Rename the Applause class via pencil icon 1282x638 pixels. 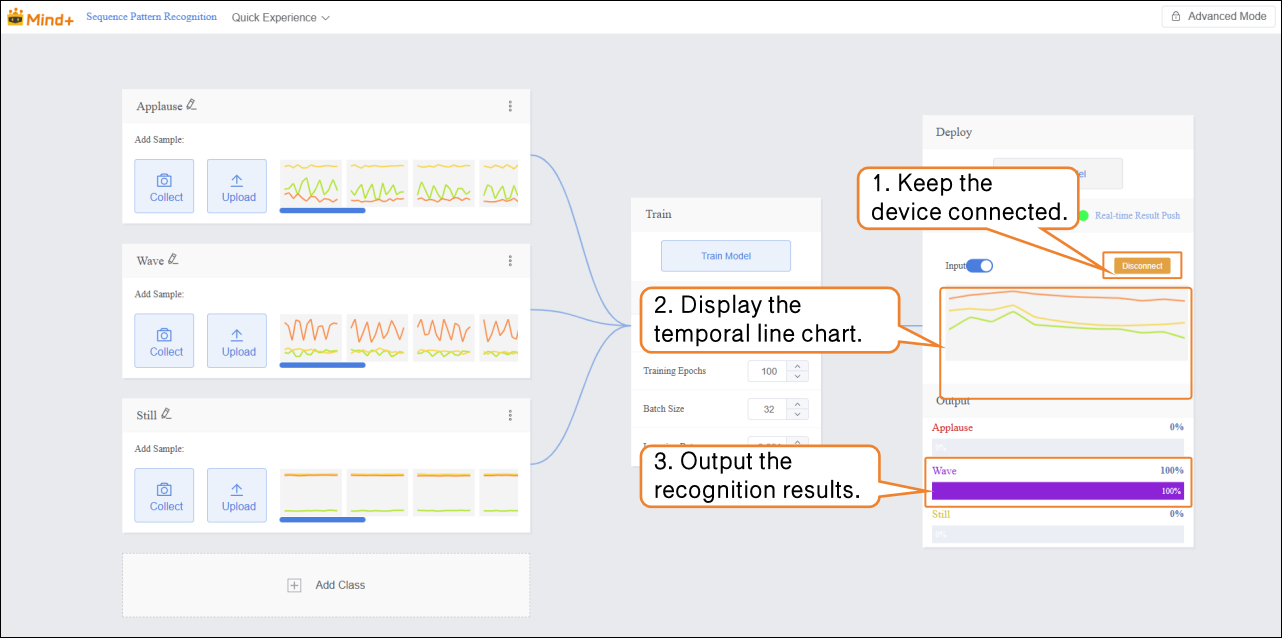191,105
